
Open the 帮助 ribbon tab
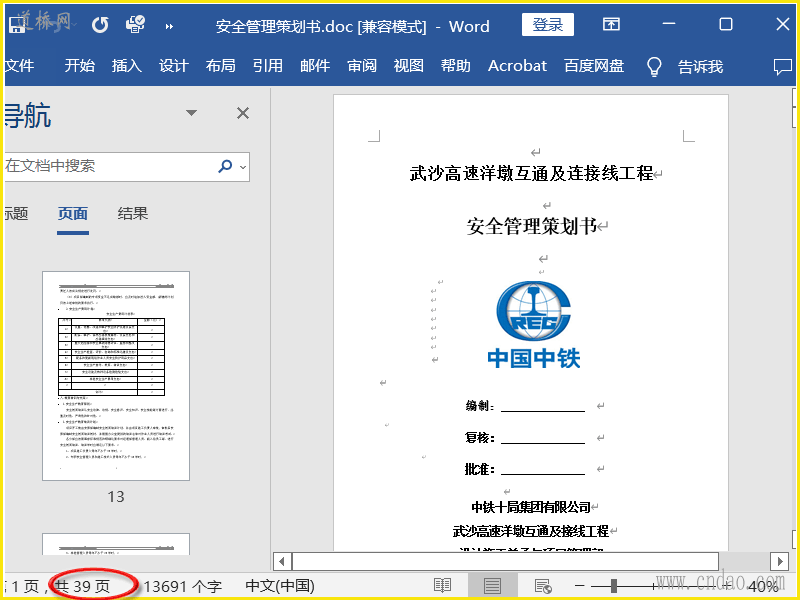coord(456,66)
